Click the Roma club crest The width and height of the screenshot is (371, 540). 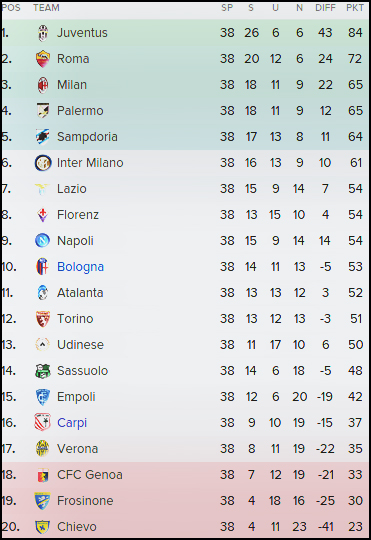[43, 59]
